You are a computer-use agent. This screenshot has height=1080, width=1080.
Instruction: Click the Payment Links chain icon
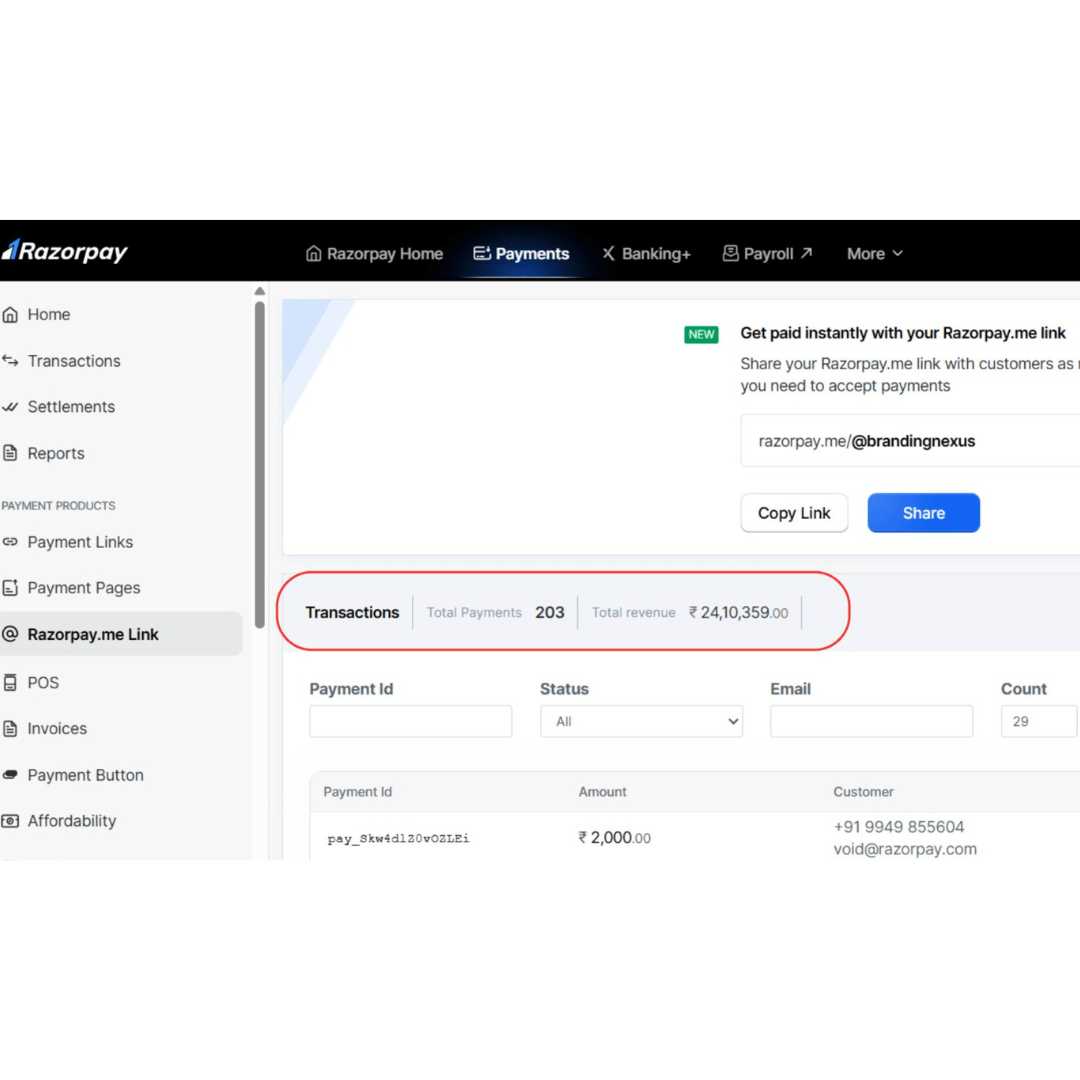[x=10, y=541]
